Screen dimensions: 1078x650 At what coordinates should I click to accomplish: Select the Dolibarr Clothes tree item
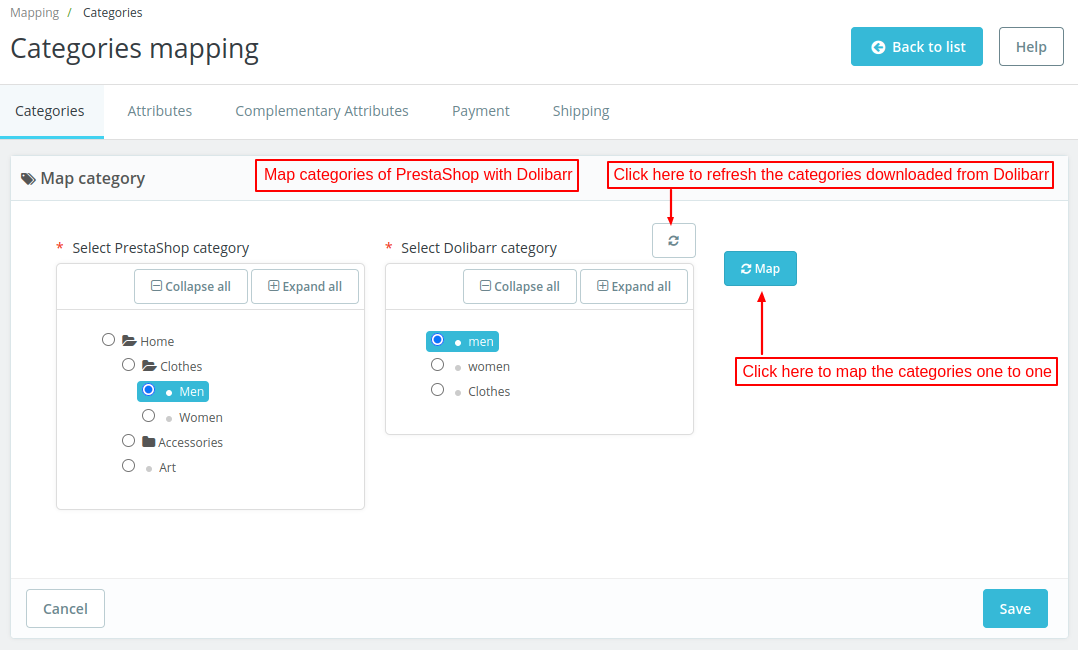pos(488,391)
